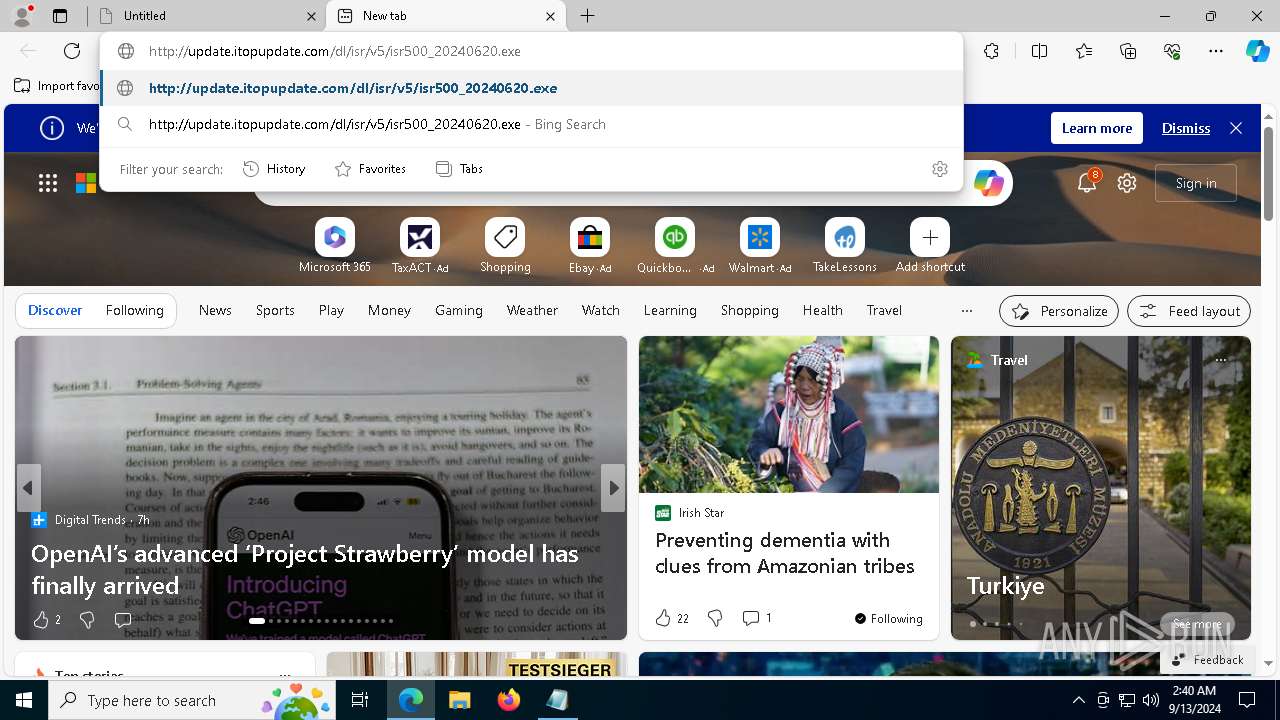Open the Walmart shortcut tile
The image size is (1280, 720).
point(760,246)
